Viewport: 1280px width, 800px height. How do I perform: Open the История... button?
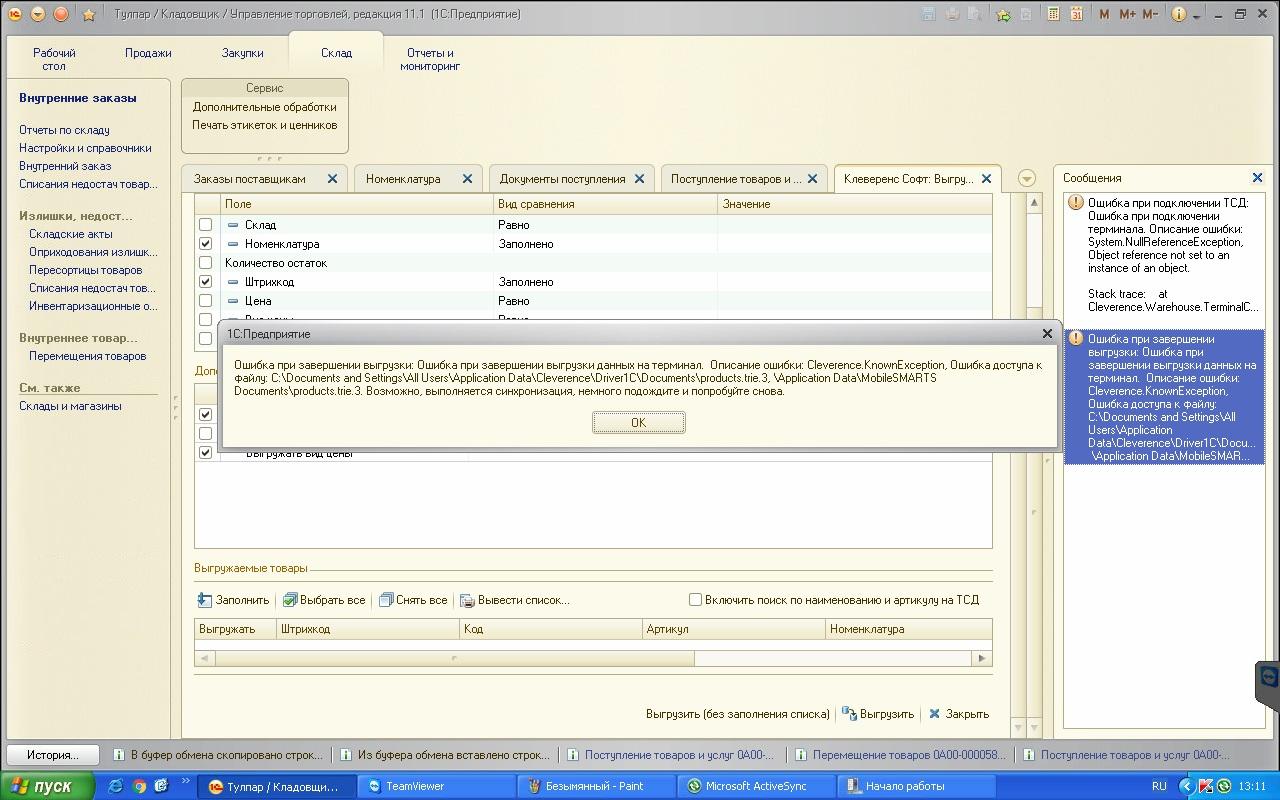pyautogui.click(x=53, y=755)
